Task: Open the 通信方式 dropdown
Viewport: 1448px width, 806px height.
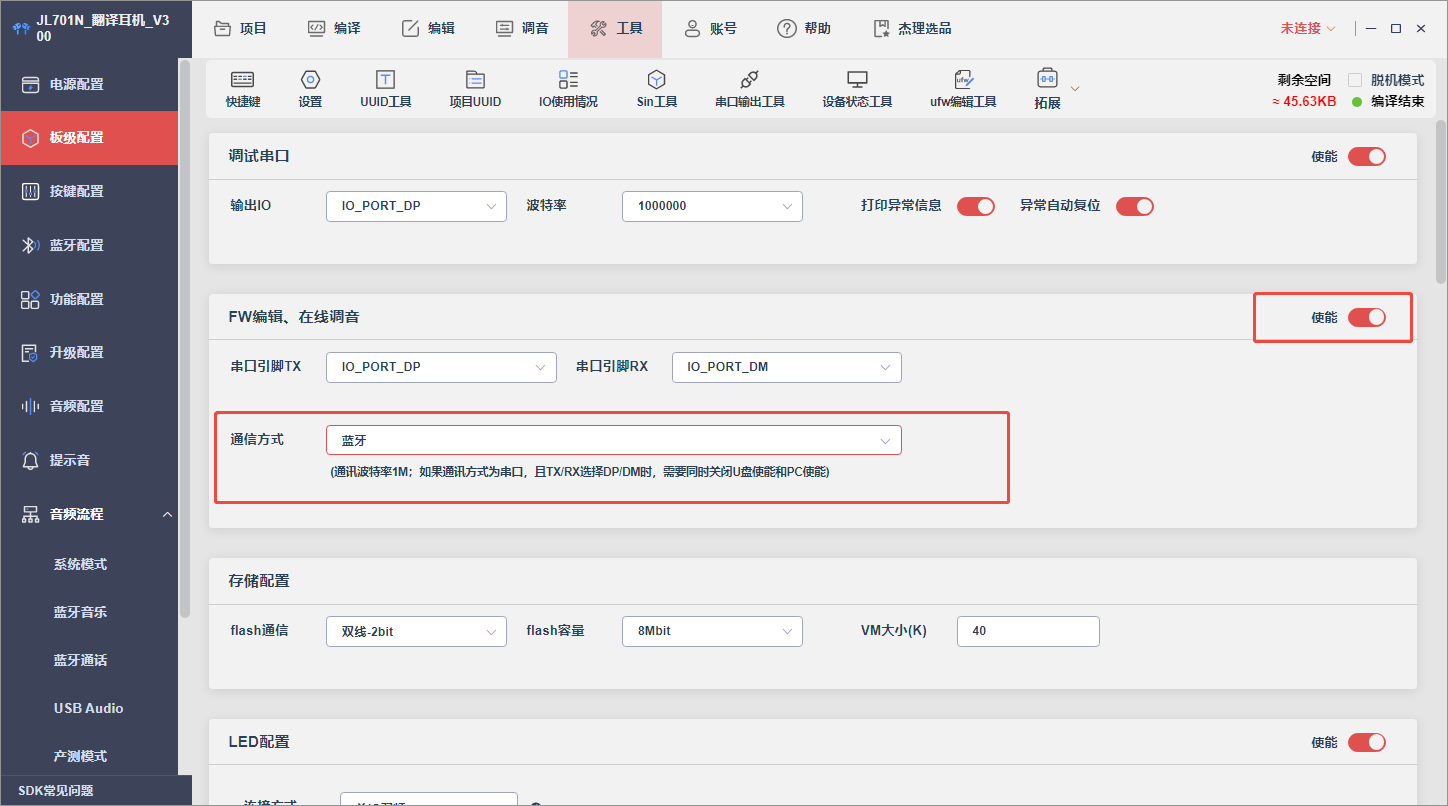Action: click(614, 440)
